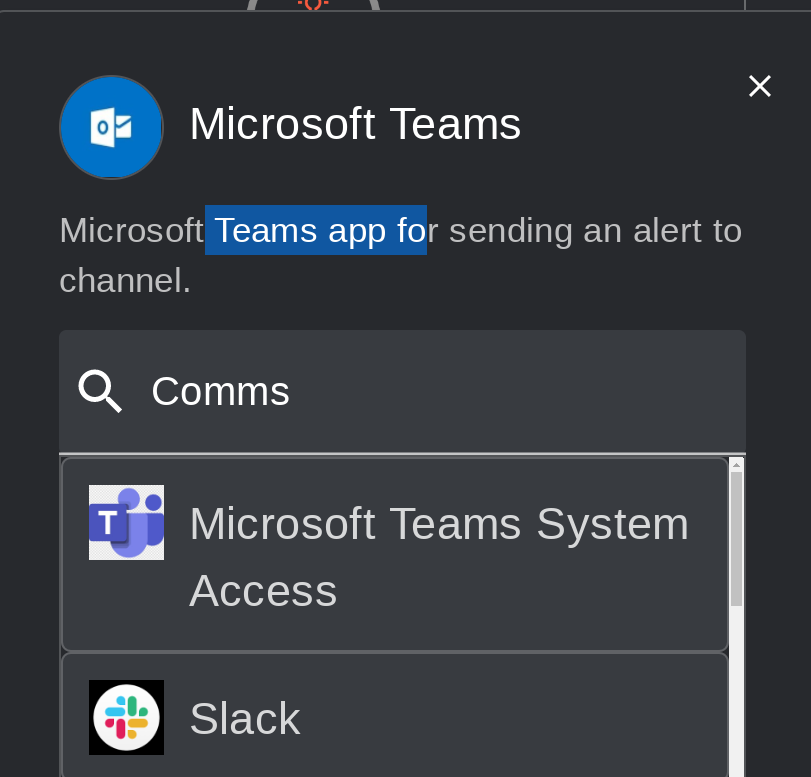
Task: Click the app list scrollbar thumb
Action: tap(737, 539)
